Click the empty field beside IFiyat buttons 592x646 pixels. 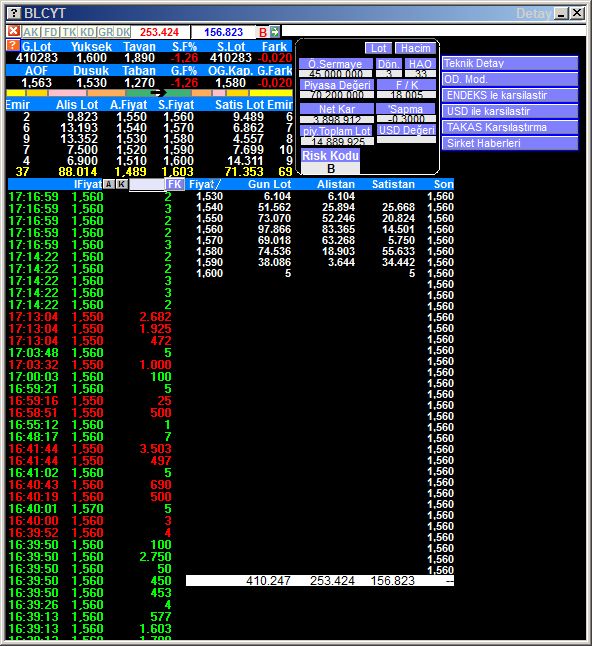click(146, 185)
